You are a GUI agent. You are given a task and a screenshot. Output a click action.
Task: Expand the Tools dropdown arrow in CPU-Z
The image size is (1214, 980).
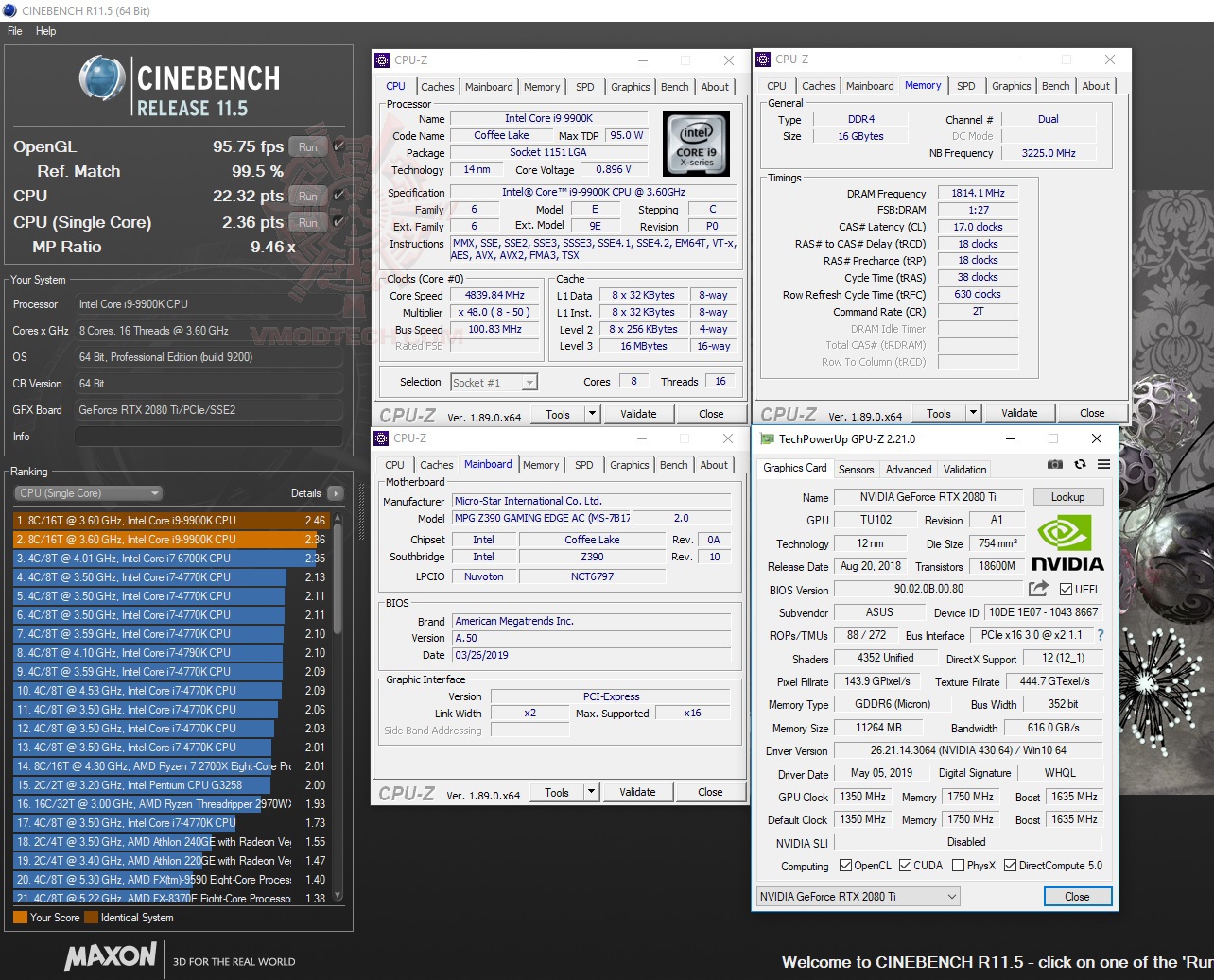[591, 413]
